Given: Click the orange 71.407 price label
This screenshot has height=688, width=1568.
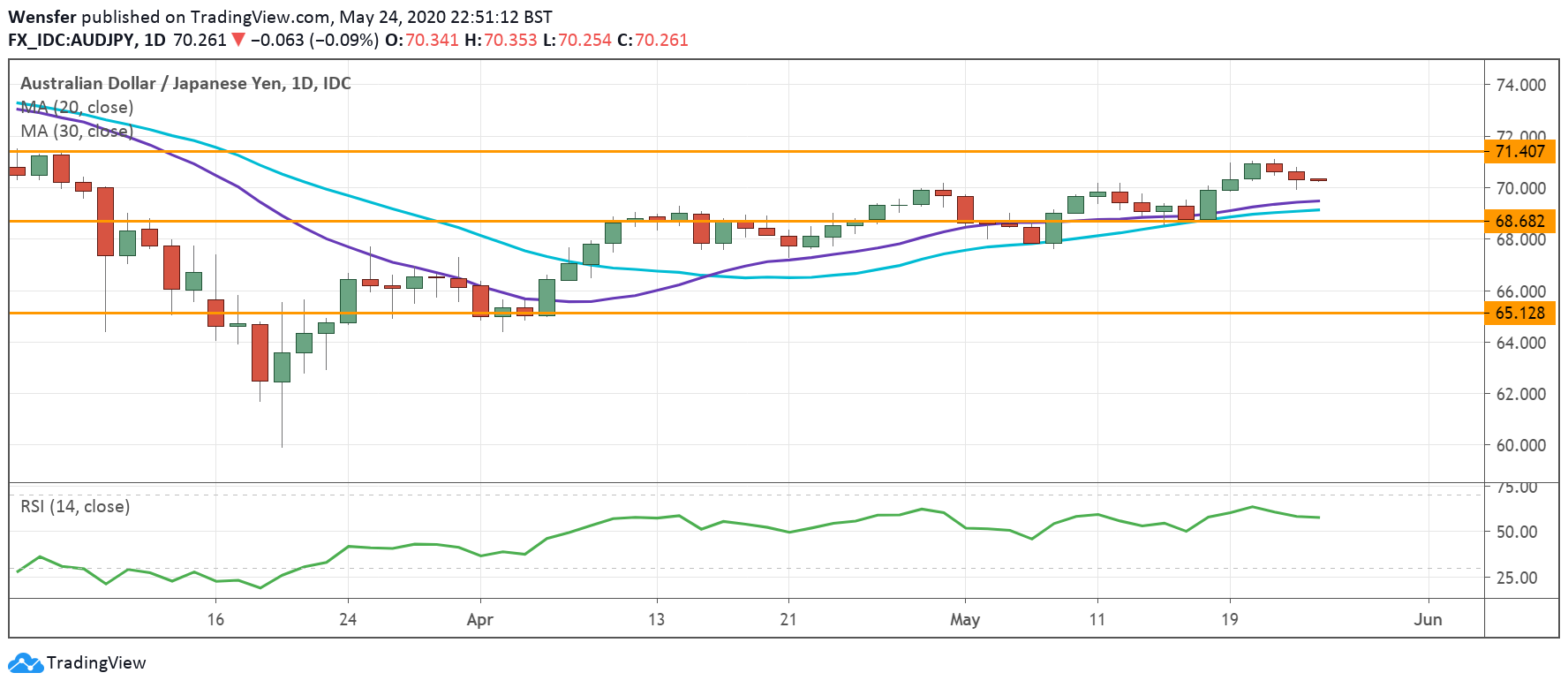Looking at the screenshot, I should click(1519, 151).
